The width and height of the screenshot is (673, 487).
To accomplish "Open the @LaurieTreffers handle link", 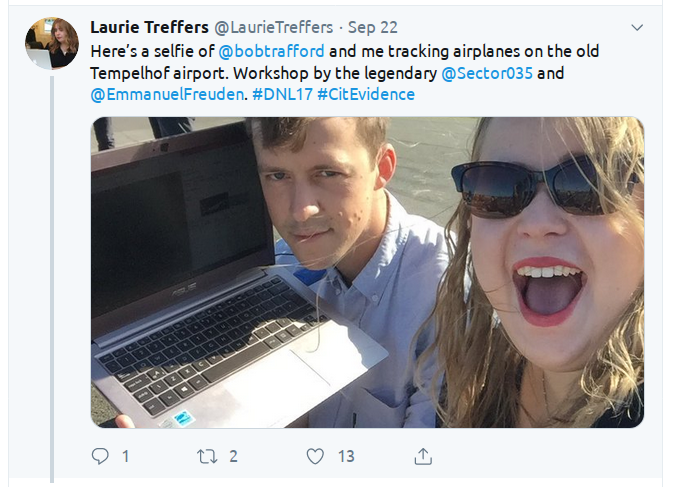I will tap(273, 27).
